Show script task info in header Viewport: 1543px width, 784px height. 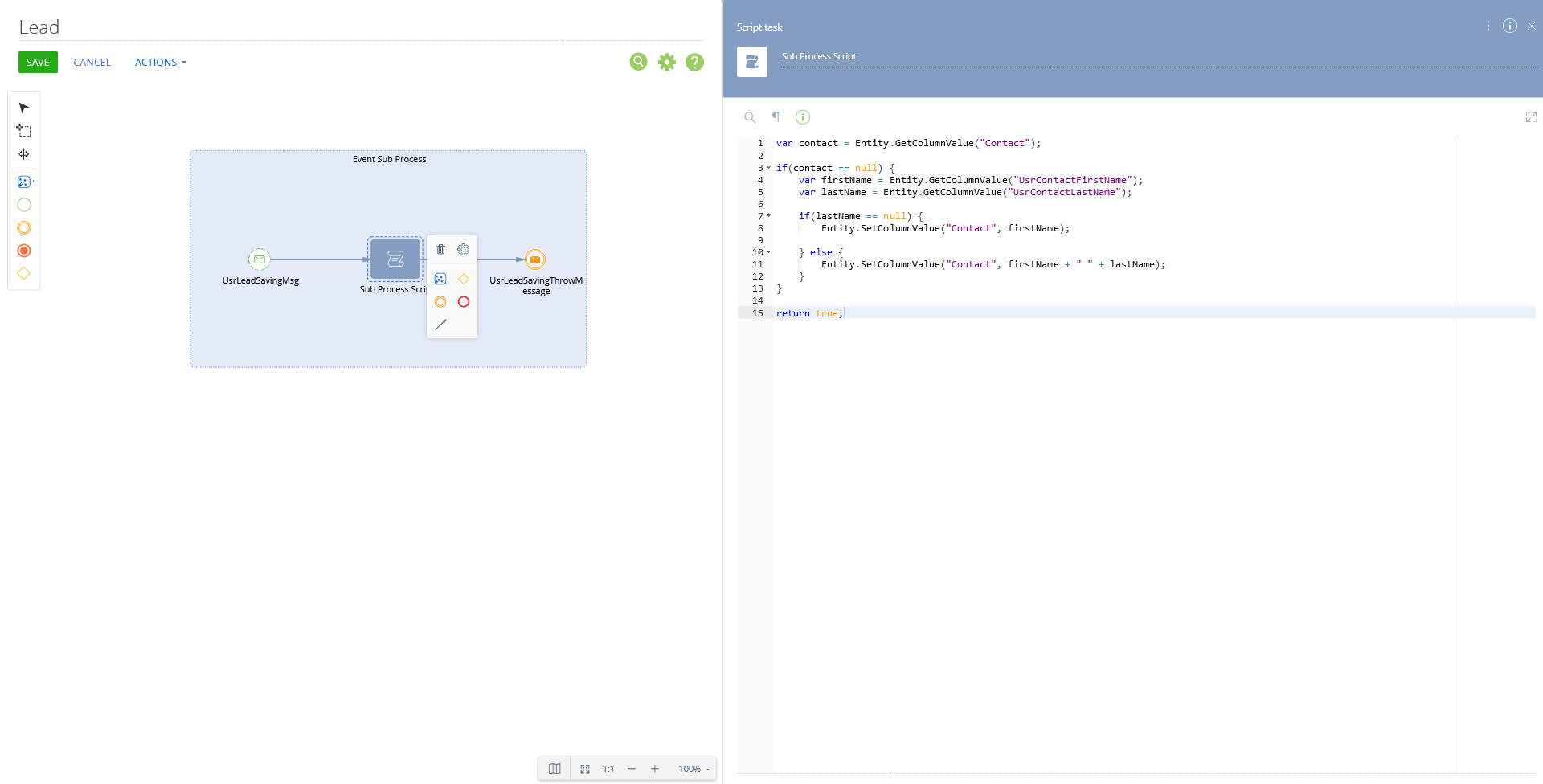1510,26
